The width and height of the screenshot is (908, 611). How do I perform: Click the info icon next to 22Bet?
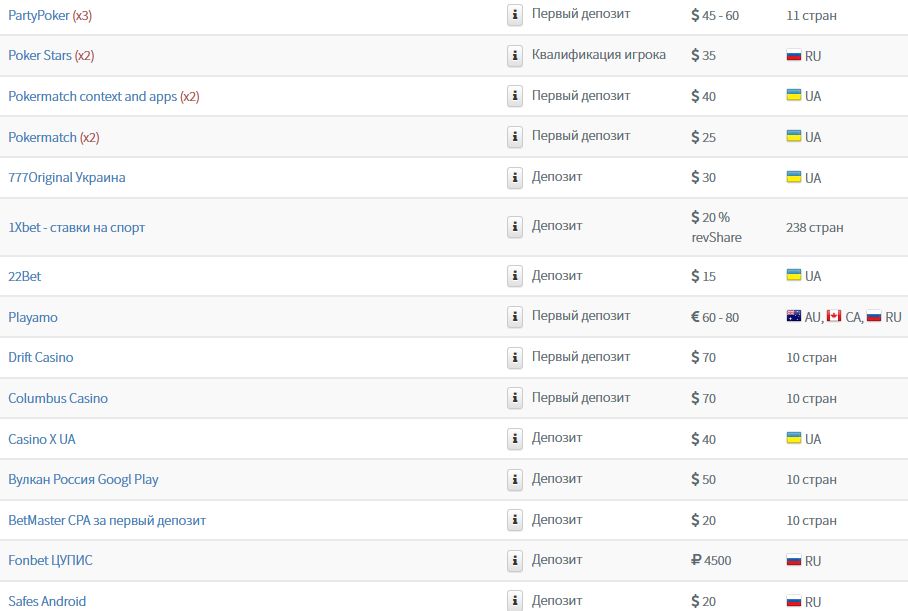515,276
